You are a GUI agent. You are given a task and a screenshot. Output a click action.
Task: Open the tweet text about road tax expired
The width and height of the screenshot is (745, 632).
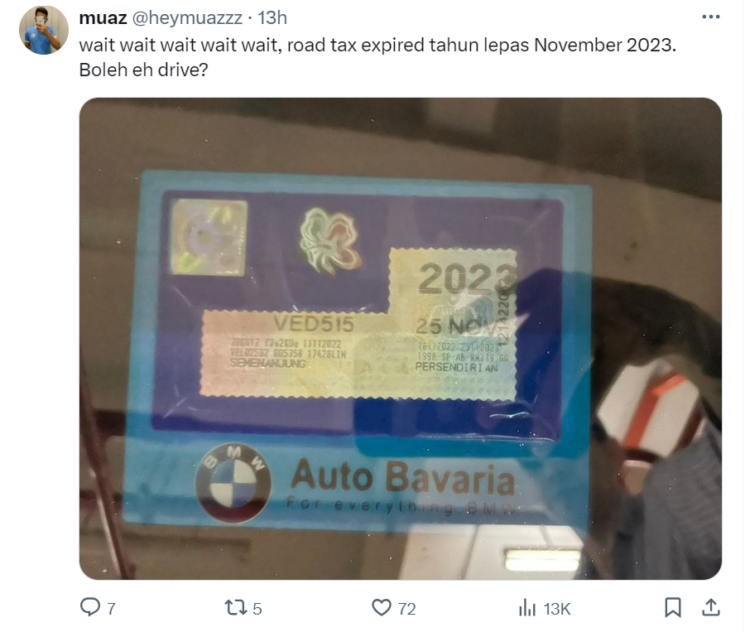tap(377, 46)
